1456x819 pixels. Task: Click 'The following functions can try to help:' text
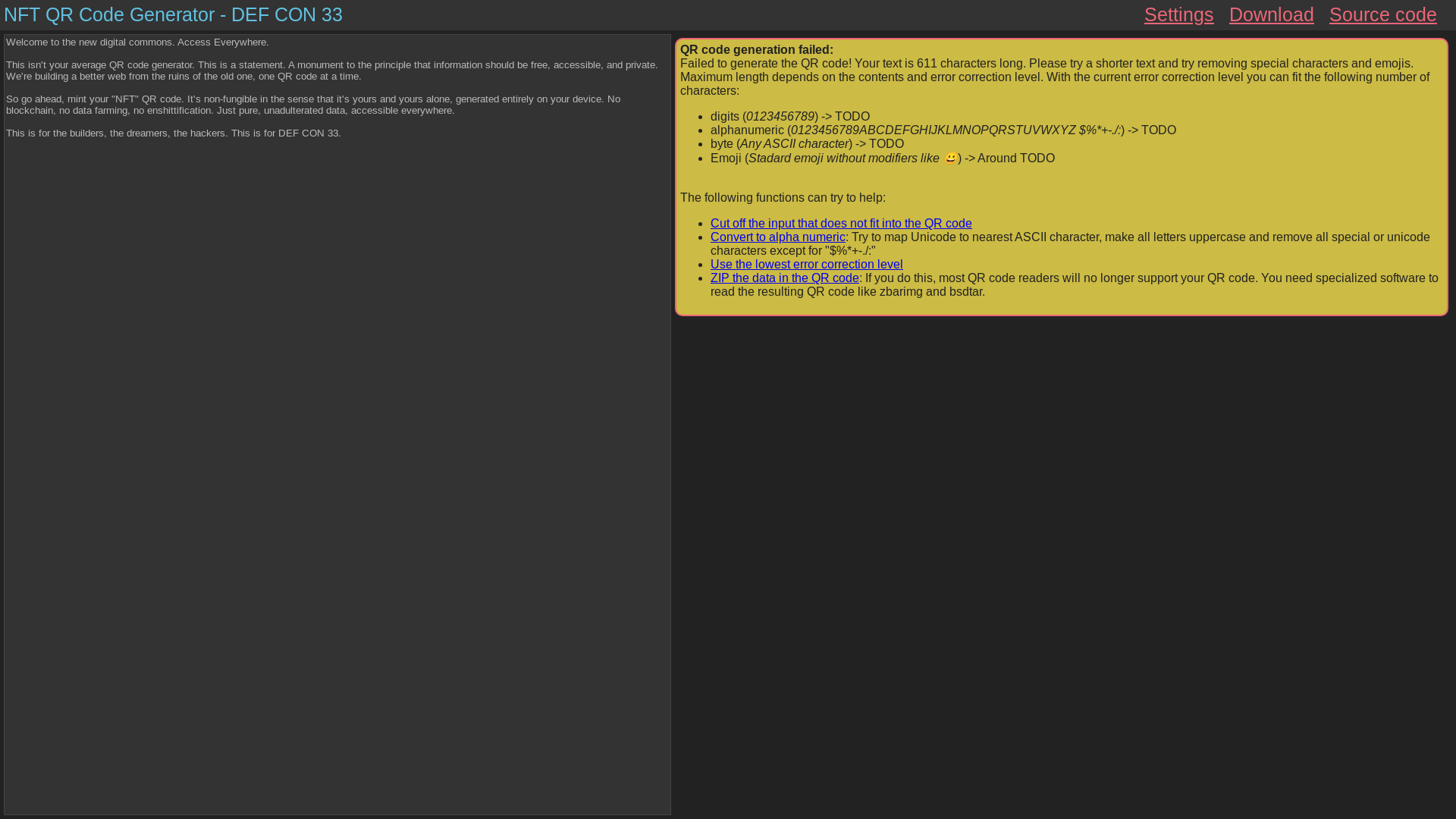[x=783, y=197]
